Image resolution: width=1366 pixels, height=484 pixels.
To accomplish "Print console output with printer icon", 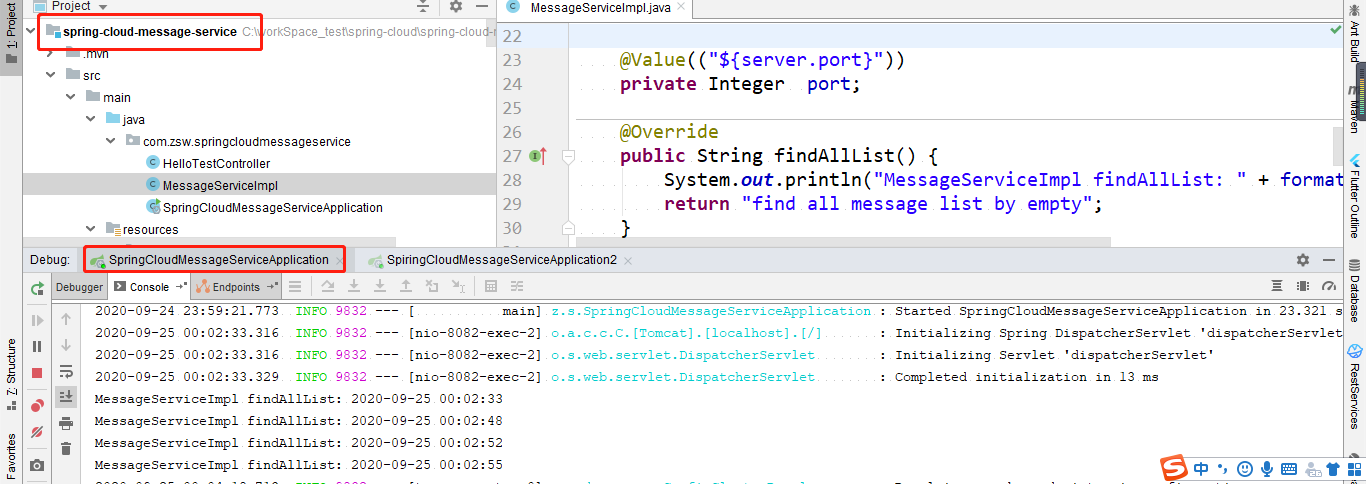I will click(66, 423).
